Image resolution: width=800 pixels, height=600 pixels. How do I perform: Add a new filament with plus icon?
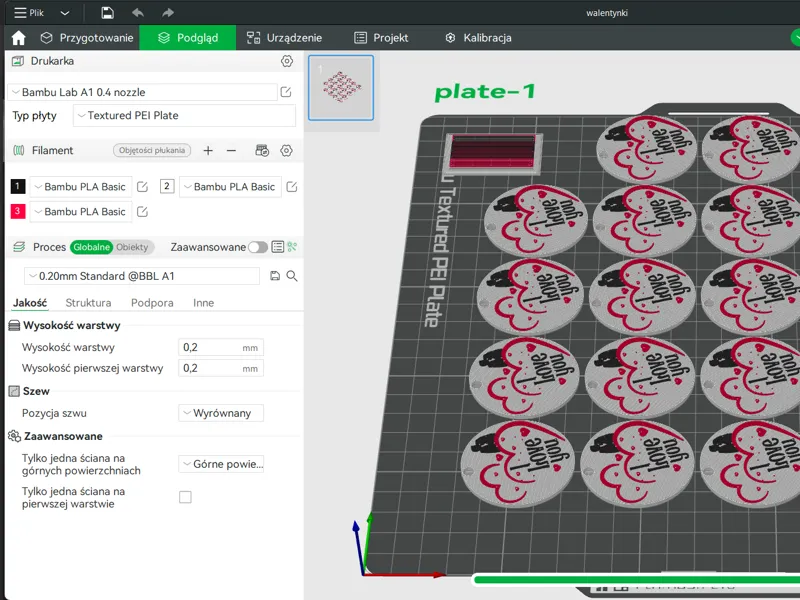(x=208, y=151)
